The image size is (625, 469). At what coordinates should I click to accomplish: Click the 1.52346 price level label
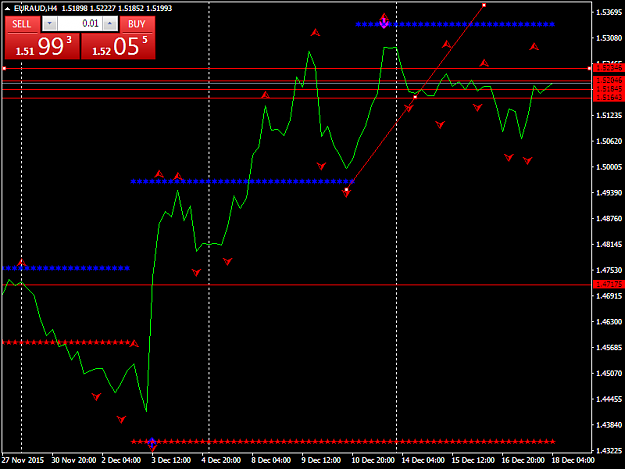point(608,67)
